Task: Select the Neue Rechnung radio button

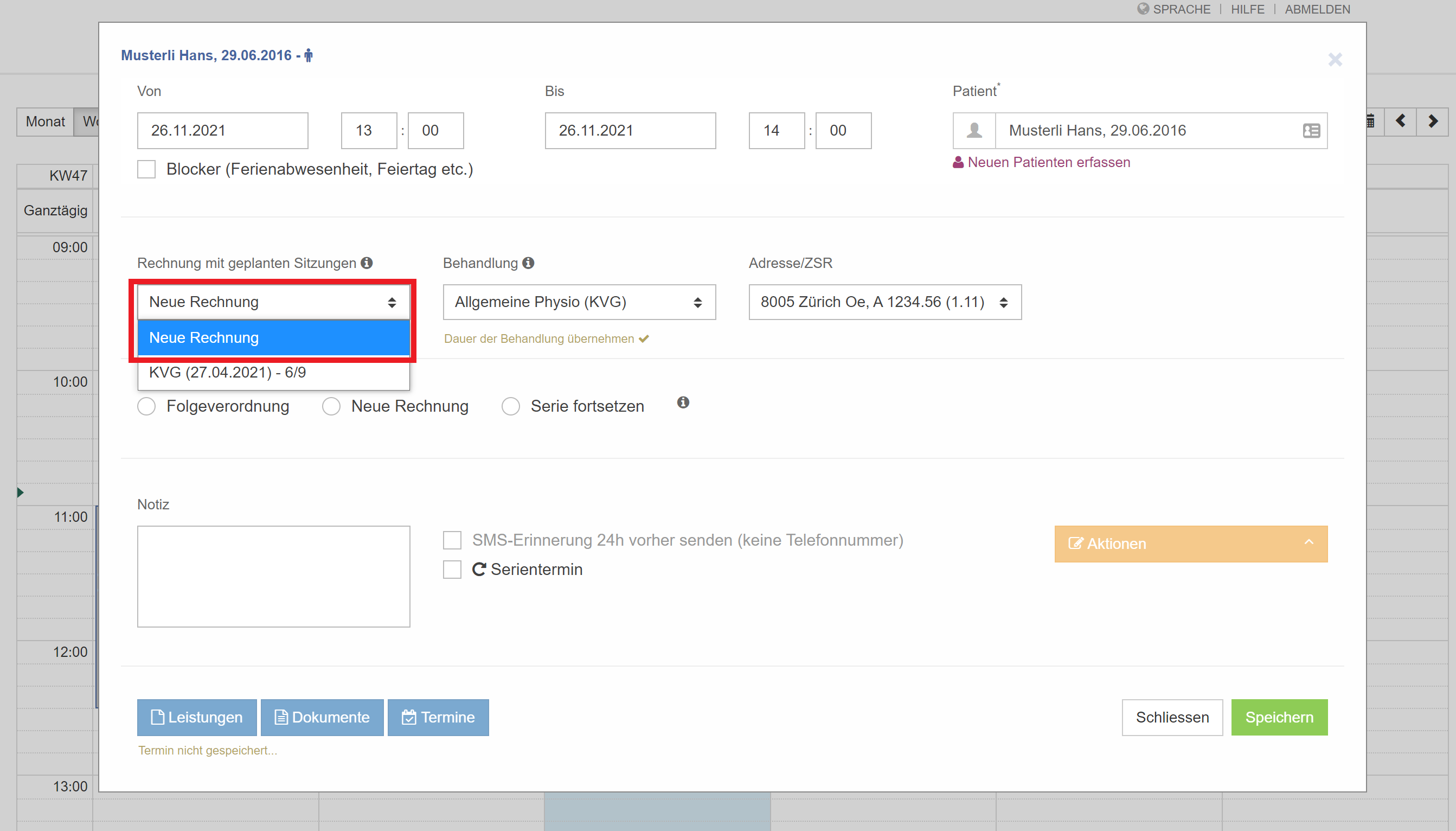Action: [x=331, y=406]
